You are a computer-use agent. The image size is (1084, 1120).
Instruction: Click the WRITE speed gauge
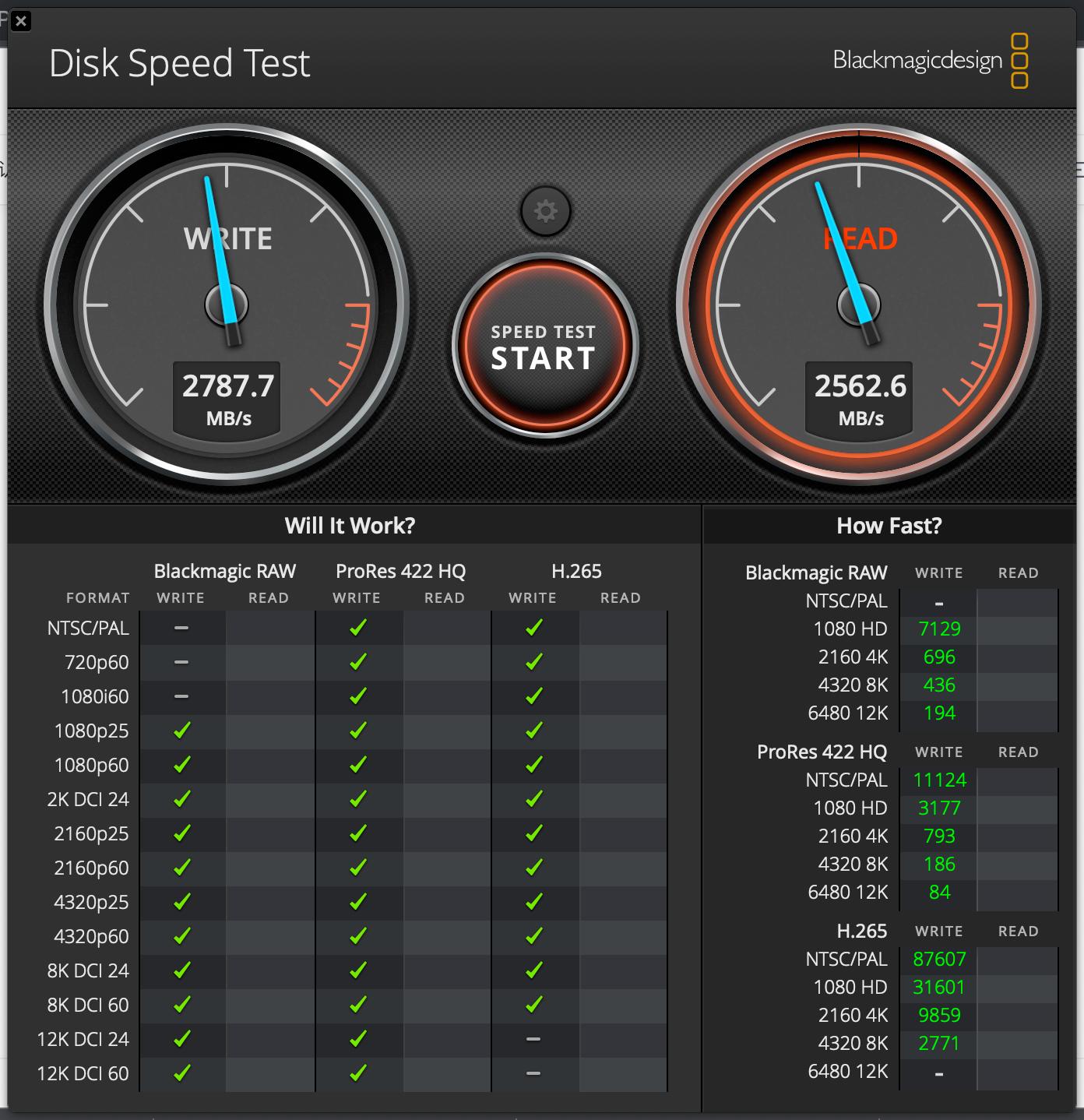point(227,304)
